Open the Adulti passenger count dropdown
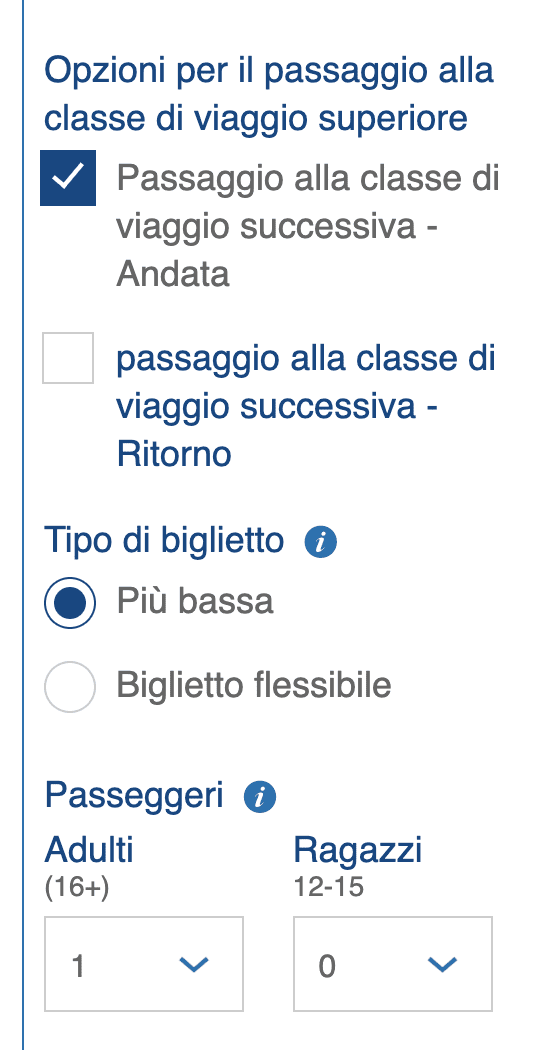 (144, 964)
